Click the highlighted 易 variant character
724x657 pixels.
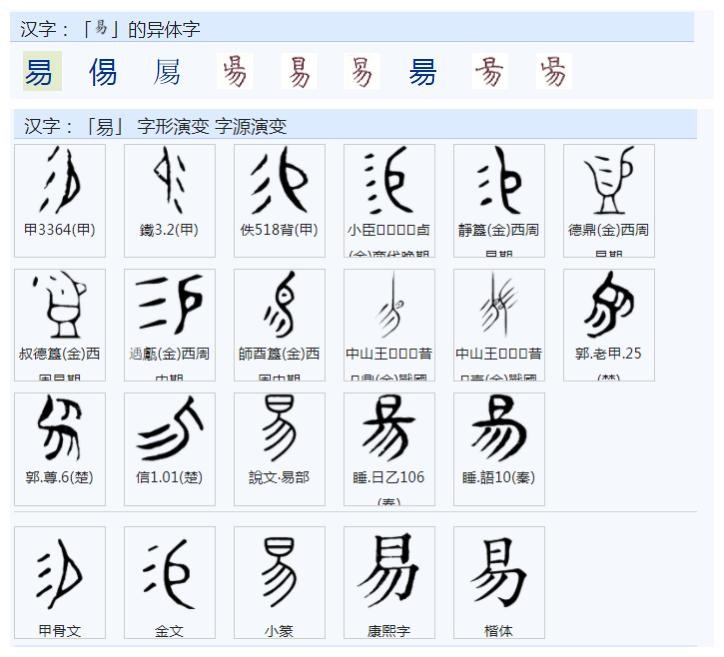[x=40, y=72]
